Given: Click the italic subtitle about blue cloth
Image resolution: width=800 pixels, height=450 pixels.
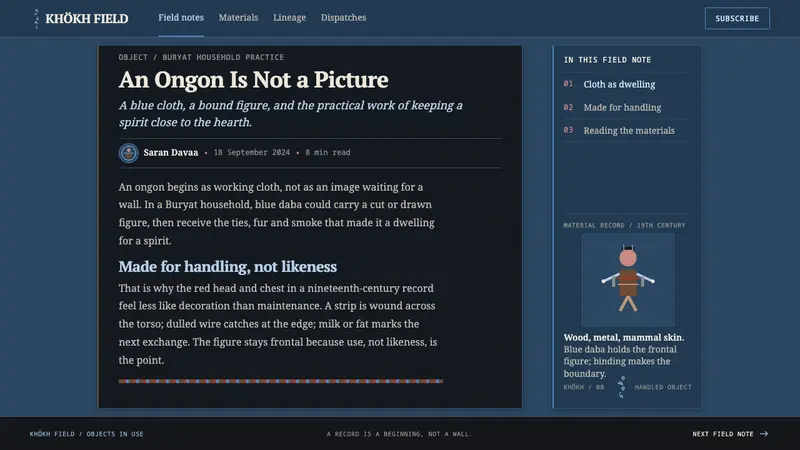Looking at the screenshot, I should [x=291, y=114].
